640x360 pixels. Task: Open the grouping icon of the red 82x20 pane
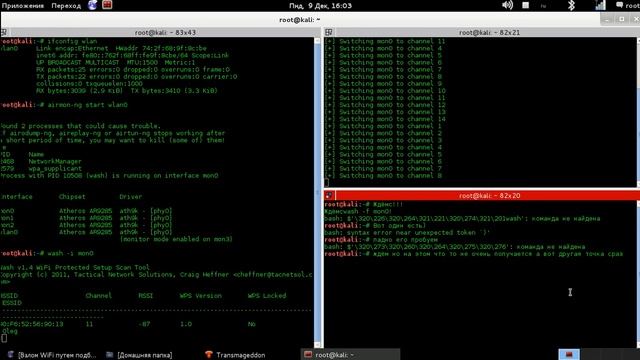[x=329, y=196]
